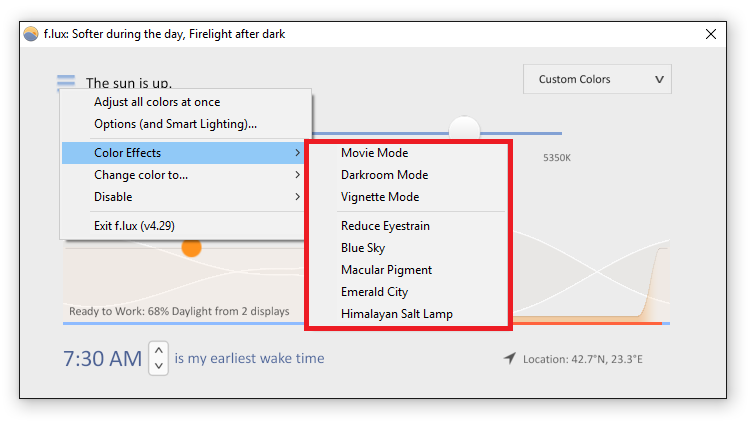Image resolution: width=750 pixels, height=426 pixels.
Task: Expand the Change color to... submenu
Action: (x=183, y=175)
